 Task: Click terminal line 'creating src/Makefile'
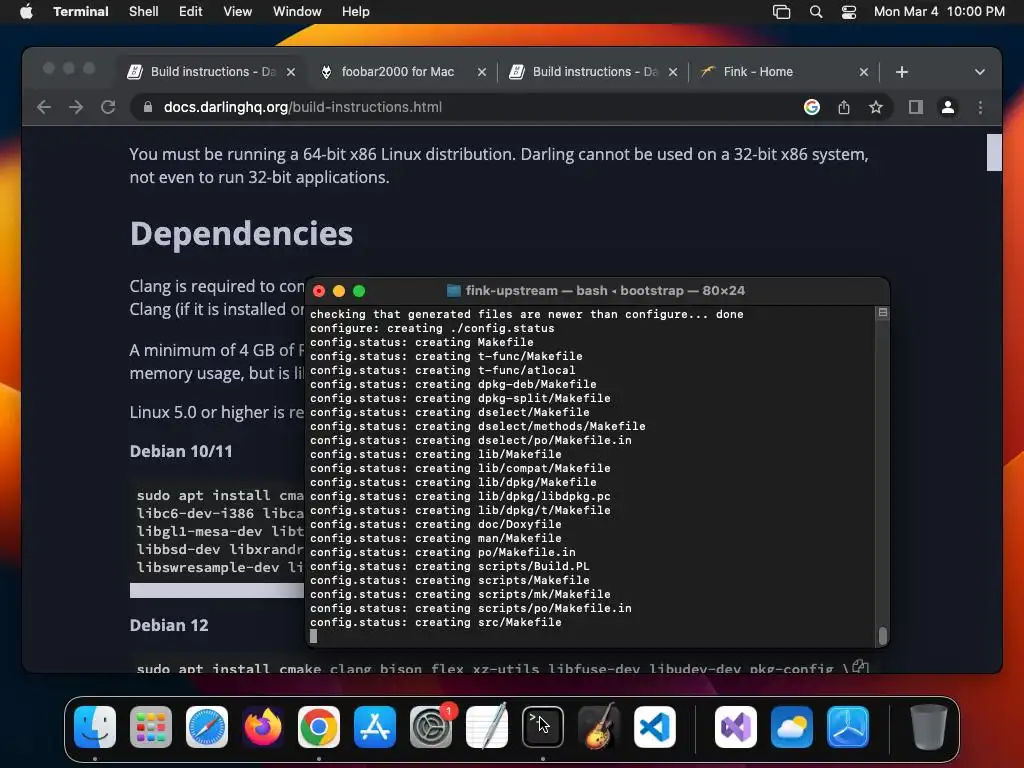(x=436, y=622)
